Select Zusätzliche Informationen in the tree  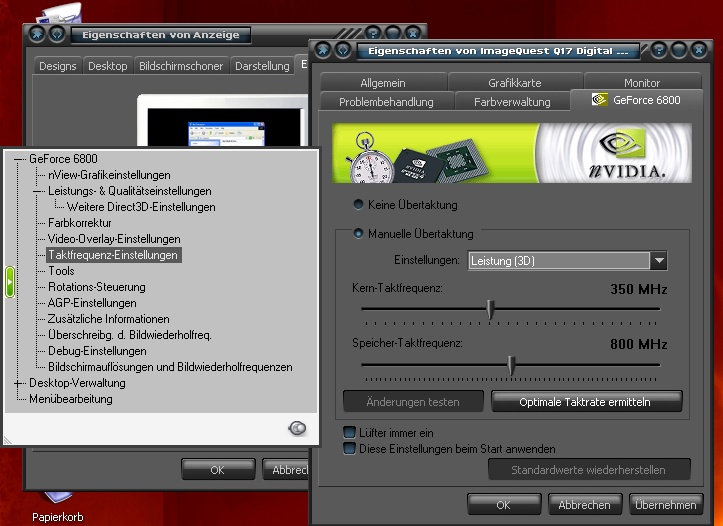click(108, 319)
